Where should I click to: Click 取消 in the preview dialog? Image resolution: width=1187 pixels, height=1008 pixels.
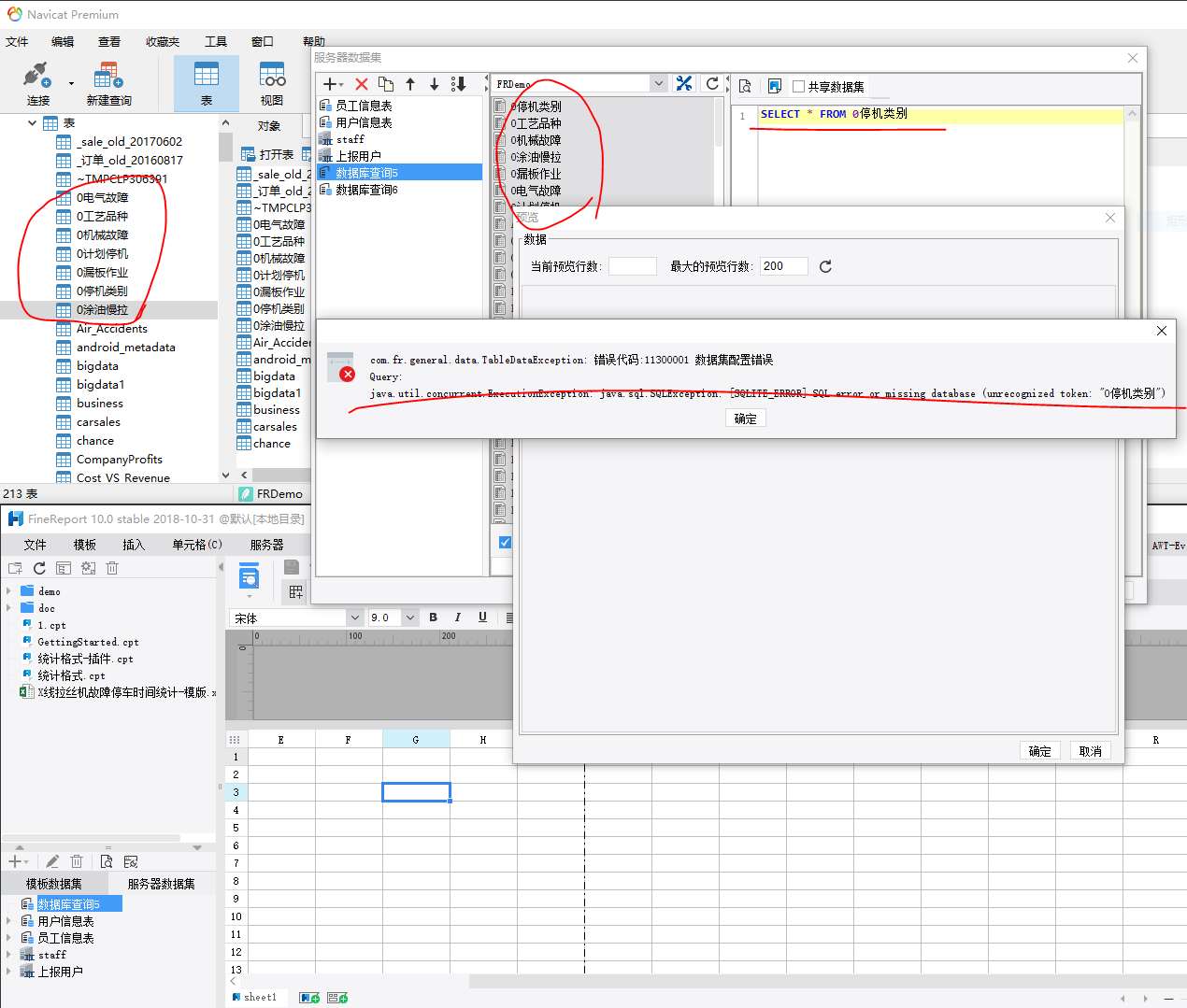coord(1090,751)
